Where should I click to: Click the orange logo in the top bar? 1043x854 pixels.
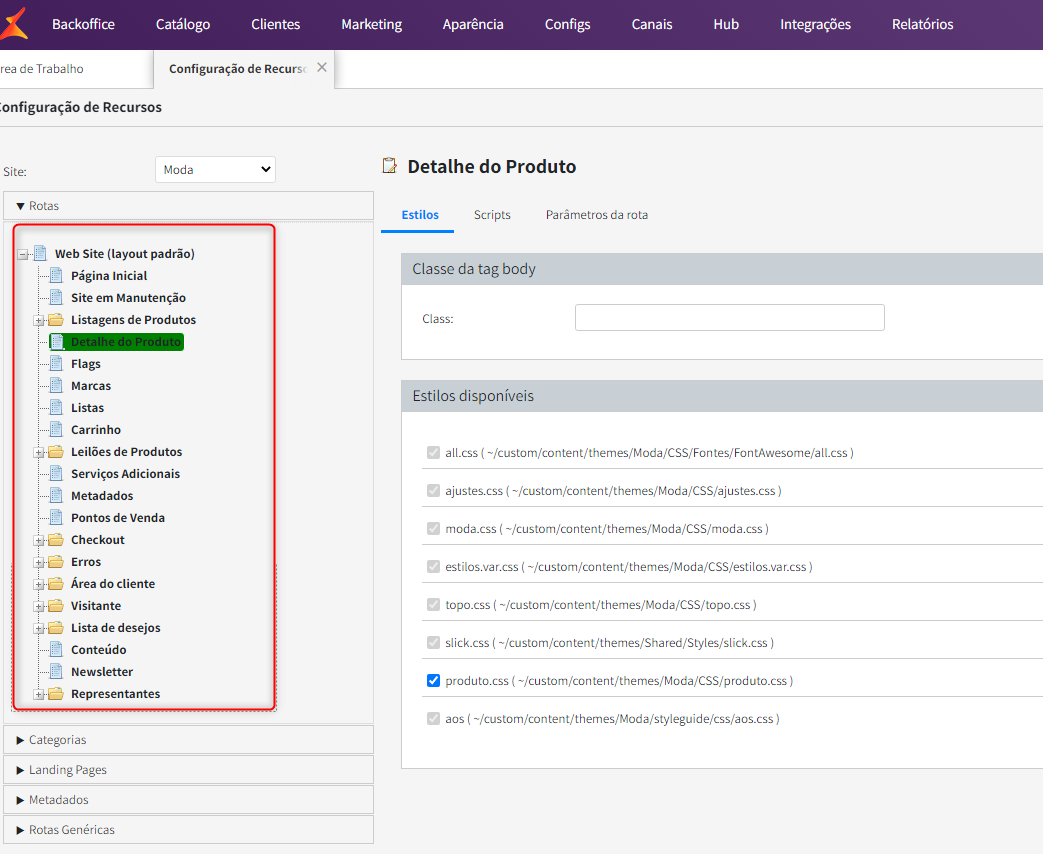pyautogui.click(x=13, y=24)
